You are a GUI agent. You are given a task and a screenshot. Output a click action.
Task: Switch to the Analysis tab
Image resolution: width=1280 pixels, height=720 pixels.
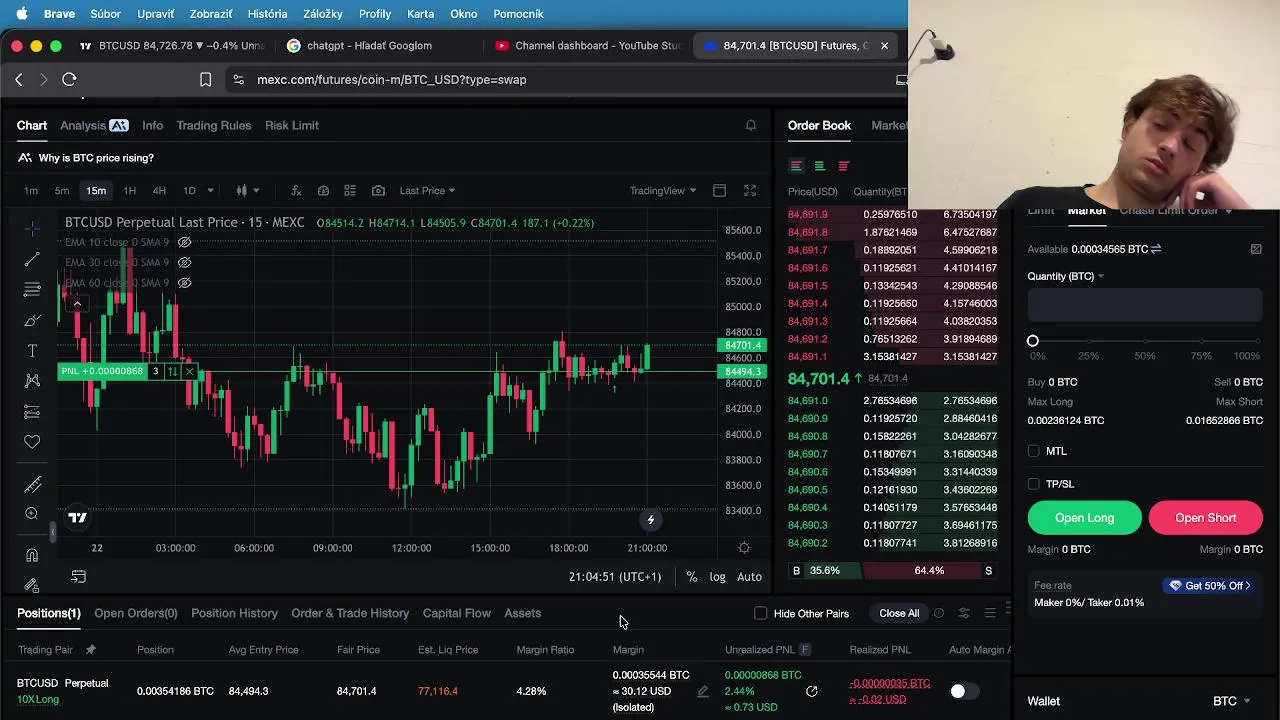[93, 125]
